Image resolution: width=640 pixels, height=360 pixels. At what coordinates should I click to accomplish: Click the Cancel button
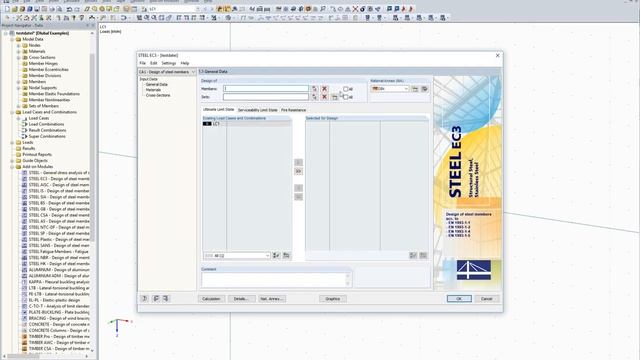(x=487, y=299)
